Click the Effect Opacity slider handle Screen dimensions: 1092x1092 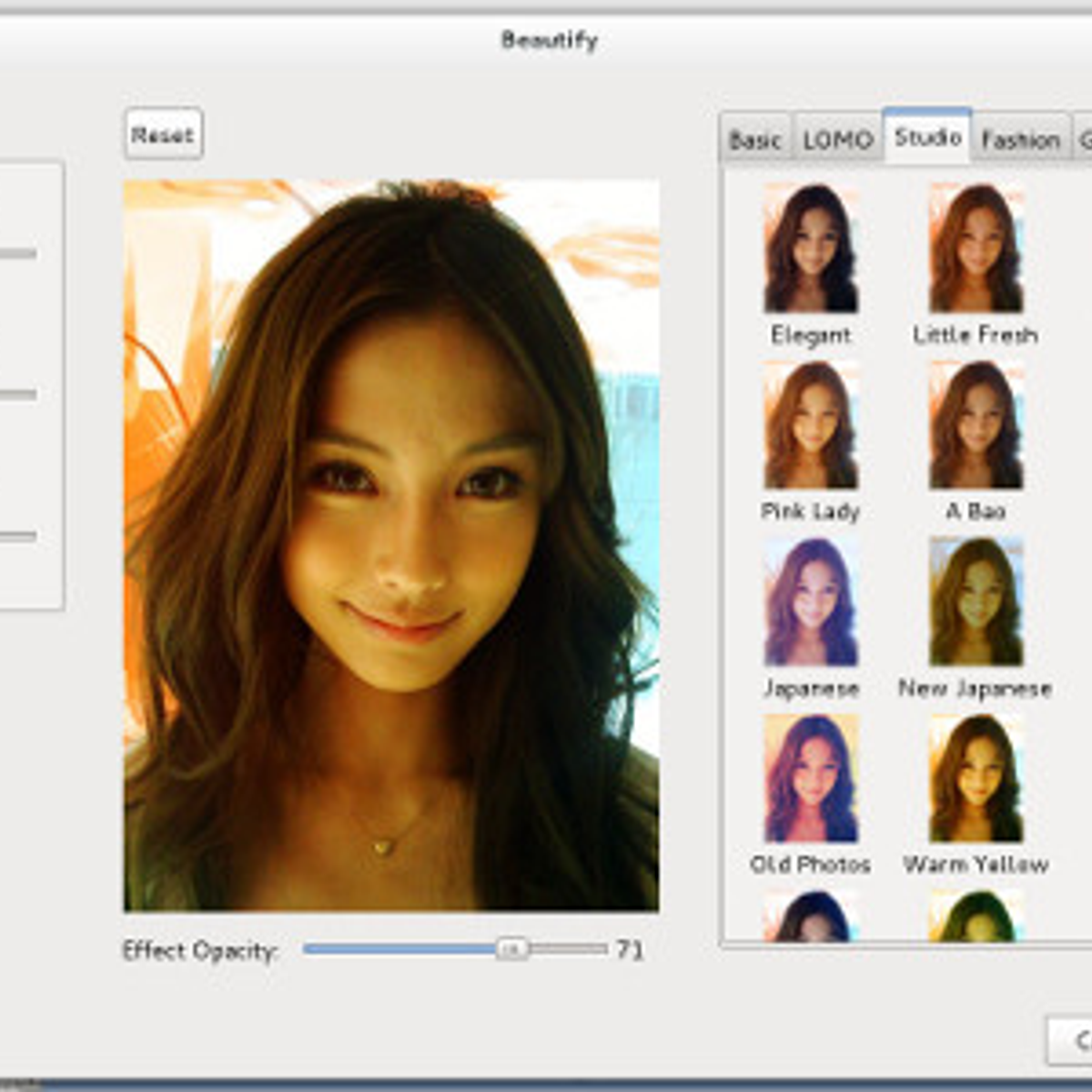click(512, 949)
